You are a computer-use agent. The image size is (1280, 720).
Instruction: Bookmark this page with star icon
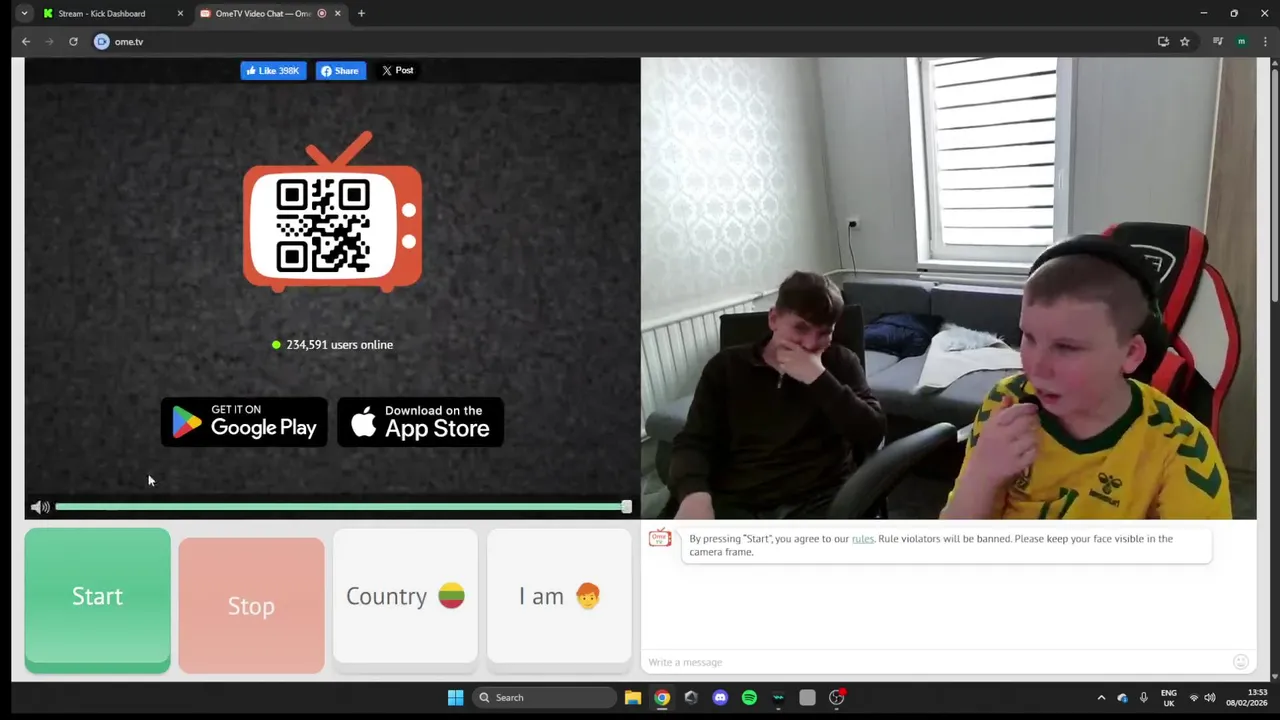1185,41
